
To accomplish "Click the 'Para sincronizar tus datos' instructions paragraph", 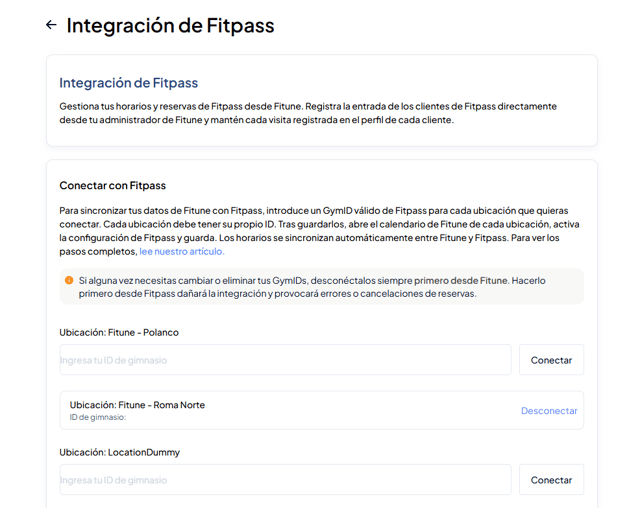I will click(320, 231).
